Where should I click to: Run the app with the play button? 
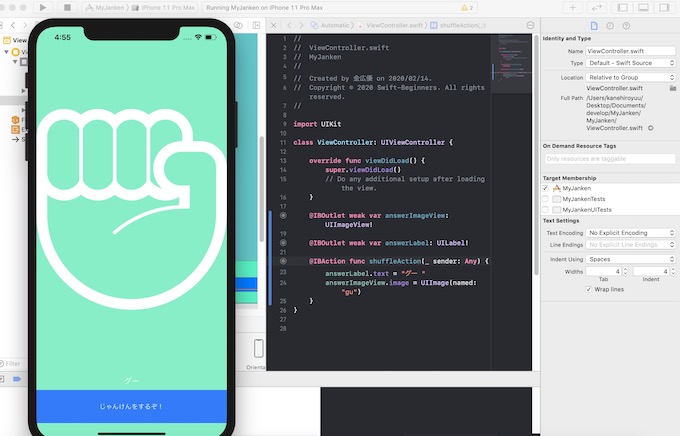point(42,7)
